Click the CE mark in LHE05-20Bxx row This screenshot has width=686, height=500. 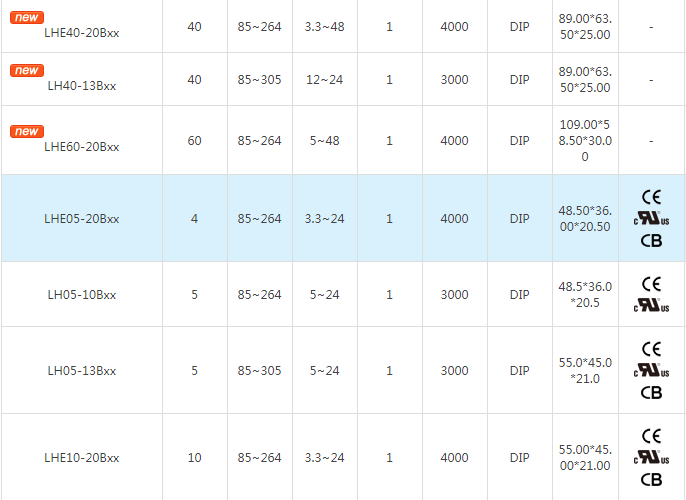651,196
